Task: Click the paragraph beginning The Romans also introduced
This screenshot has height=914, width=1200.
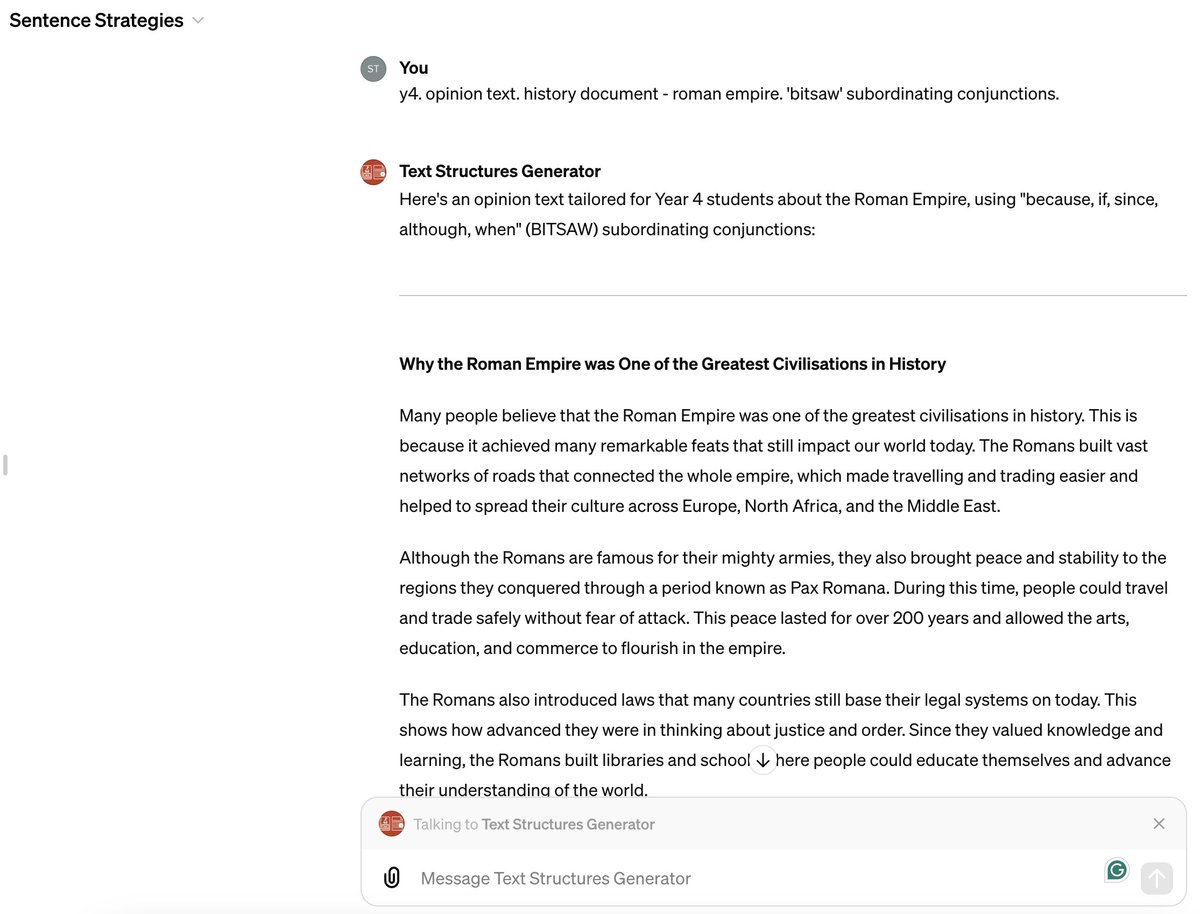Action: point(785,745)
